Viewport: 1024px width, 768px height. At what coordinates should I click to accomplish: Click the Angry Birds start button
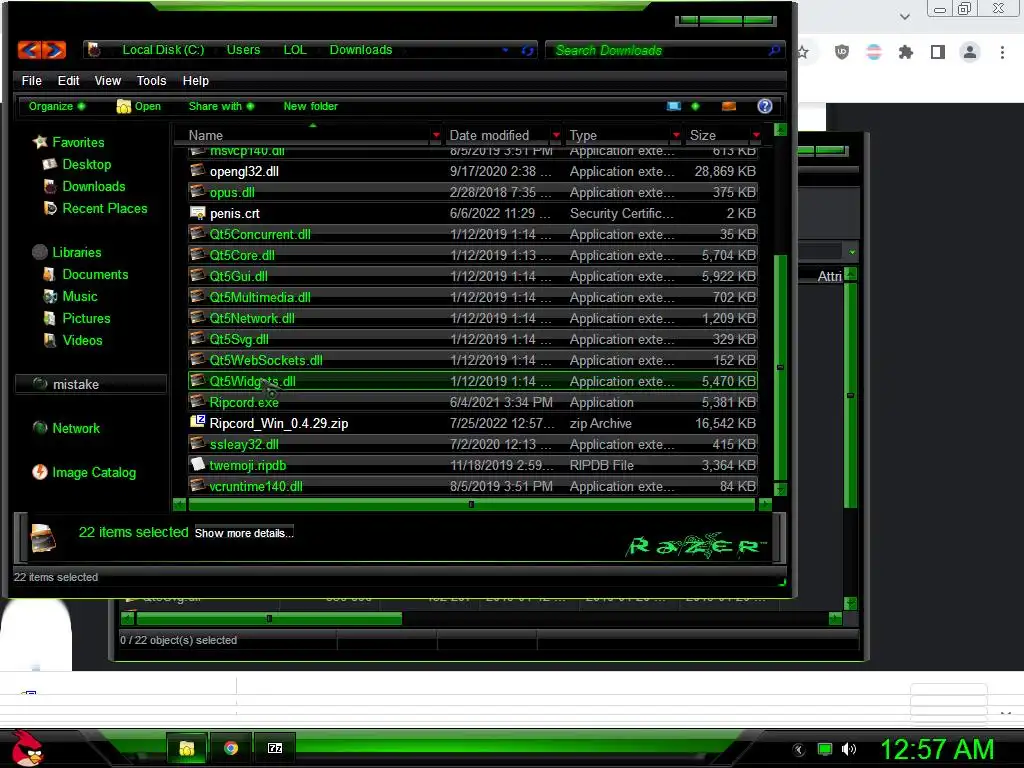click(27, 748)
